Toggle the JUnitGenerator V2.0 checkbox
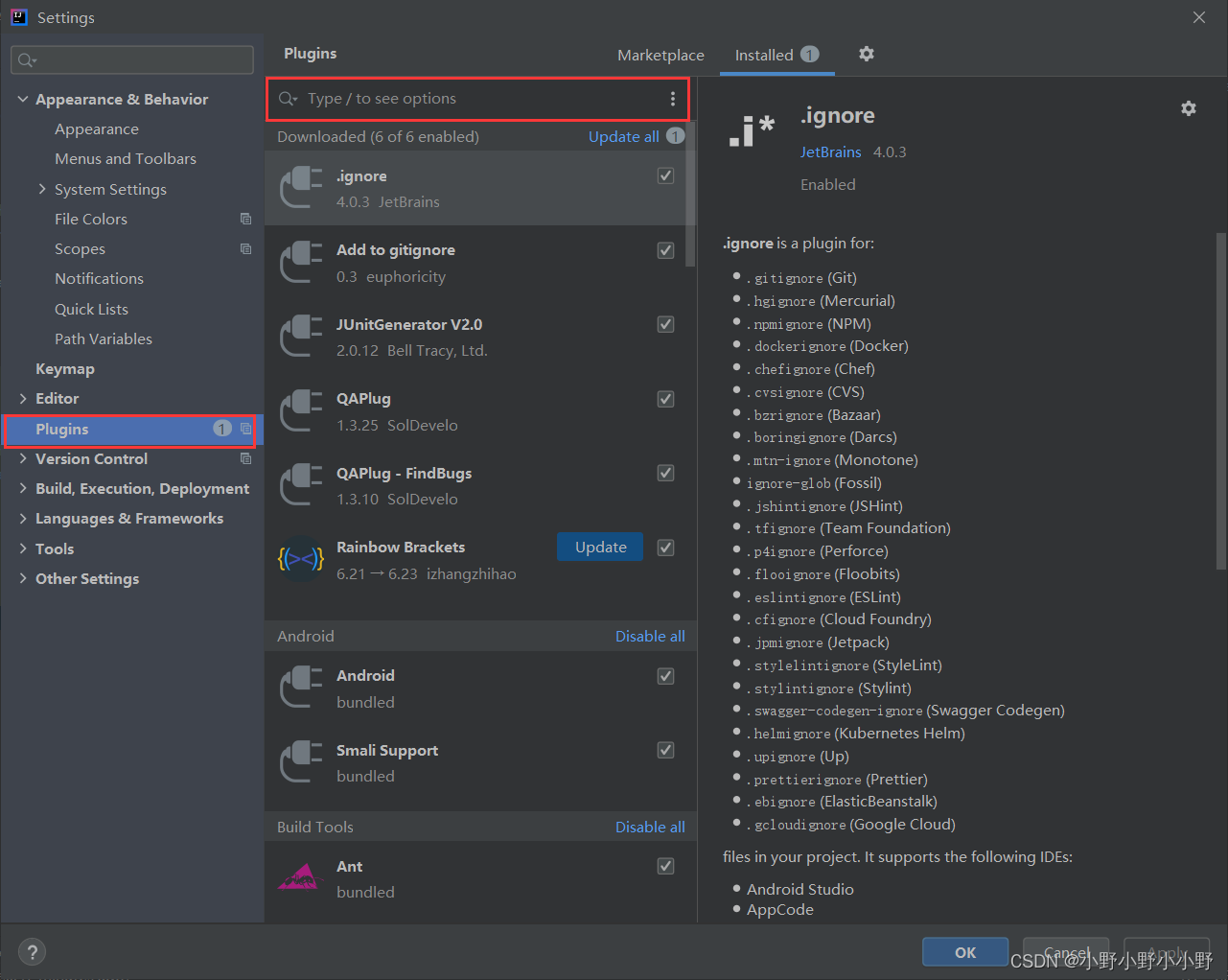The height and width of the screenshot is (980, 1228). pos(665,324)
